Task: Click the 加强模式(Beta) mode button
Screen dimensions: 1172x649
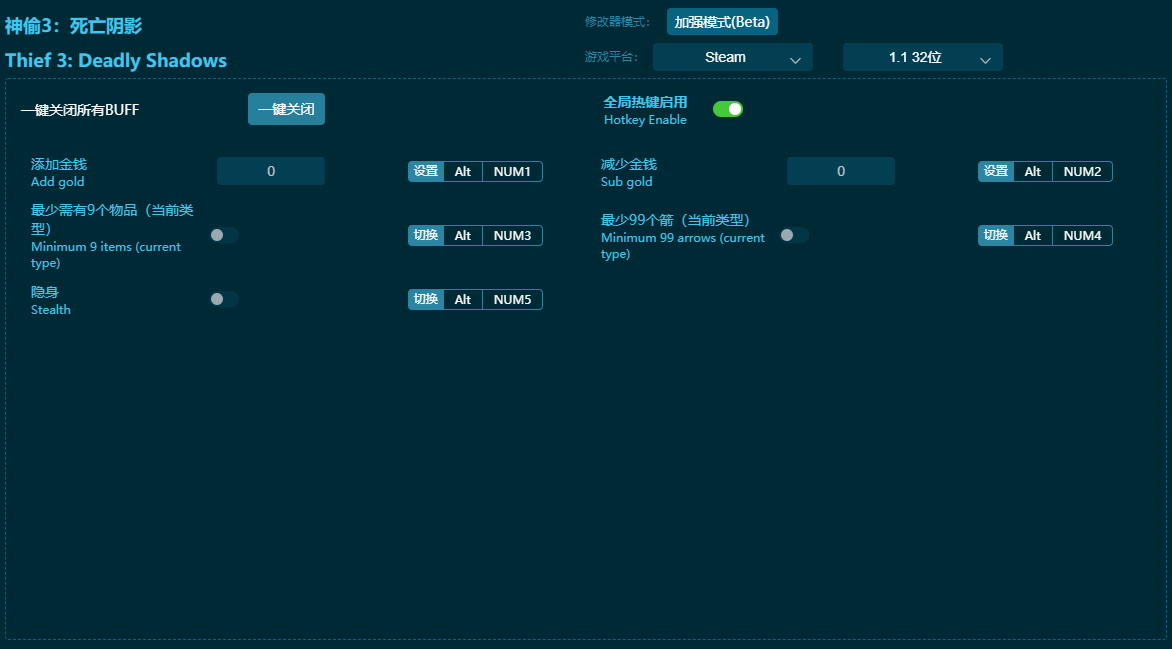Action: click(x=722, y=22)
